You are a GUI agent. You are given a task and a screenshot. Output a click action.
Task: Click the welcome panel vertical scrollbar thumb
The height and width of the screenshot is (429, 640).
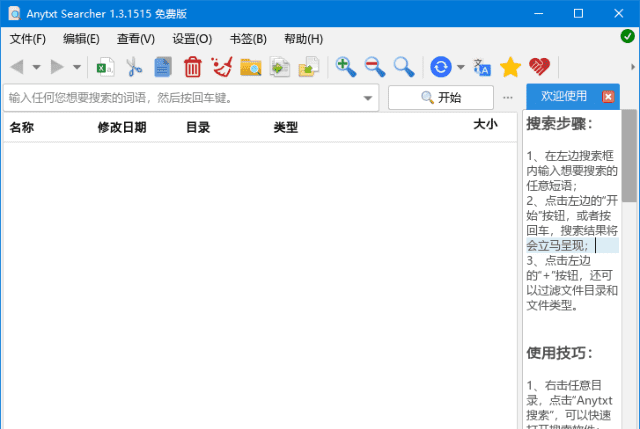pyautogui.click(x=629, y=155)
